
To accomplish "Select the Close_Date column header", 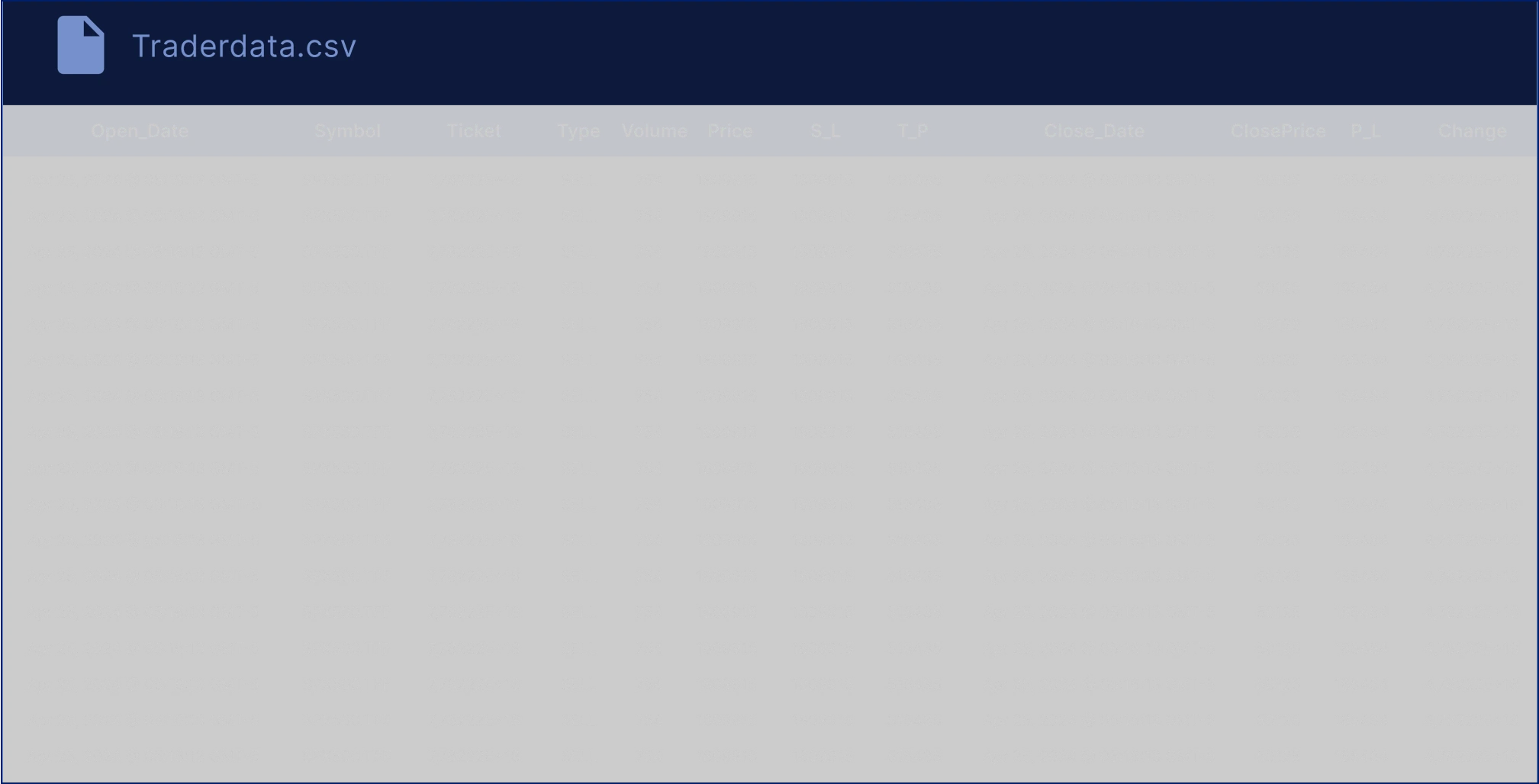I will [1094, 131].
